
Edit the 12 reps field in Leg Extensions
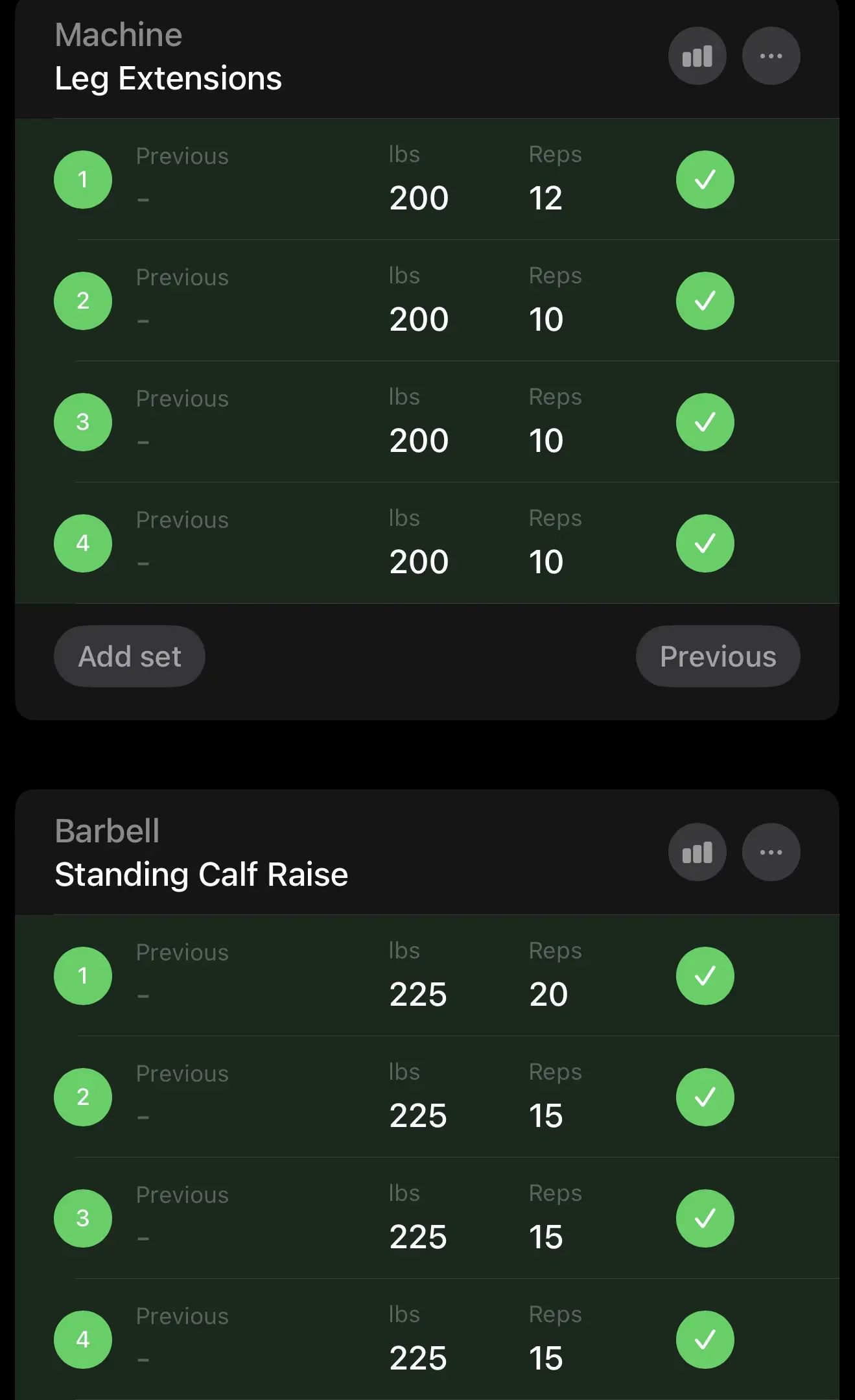coord(546,198)
